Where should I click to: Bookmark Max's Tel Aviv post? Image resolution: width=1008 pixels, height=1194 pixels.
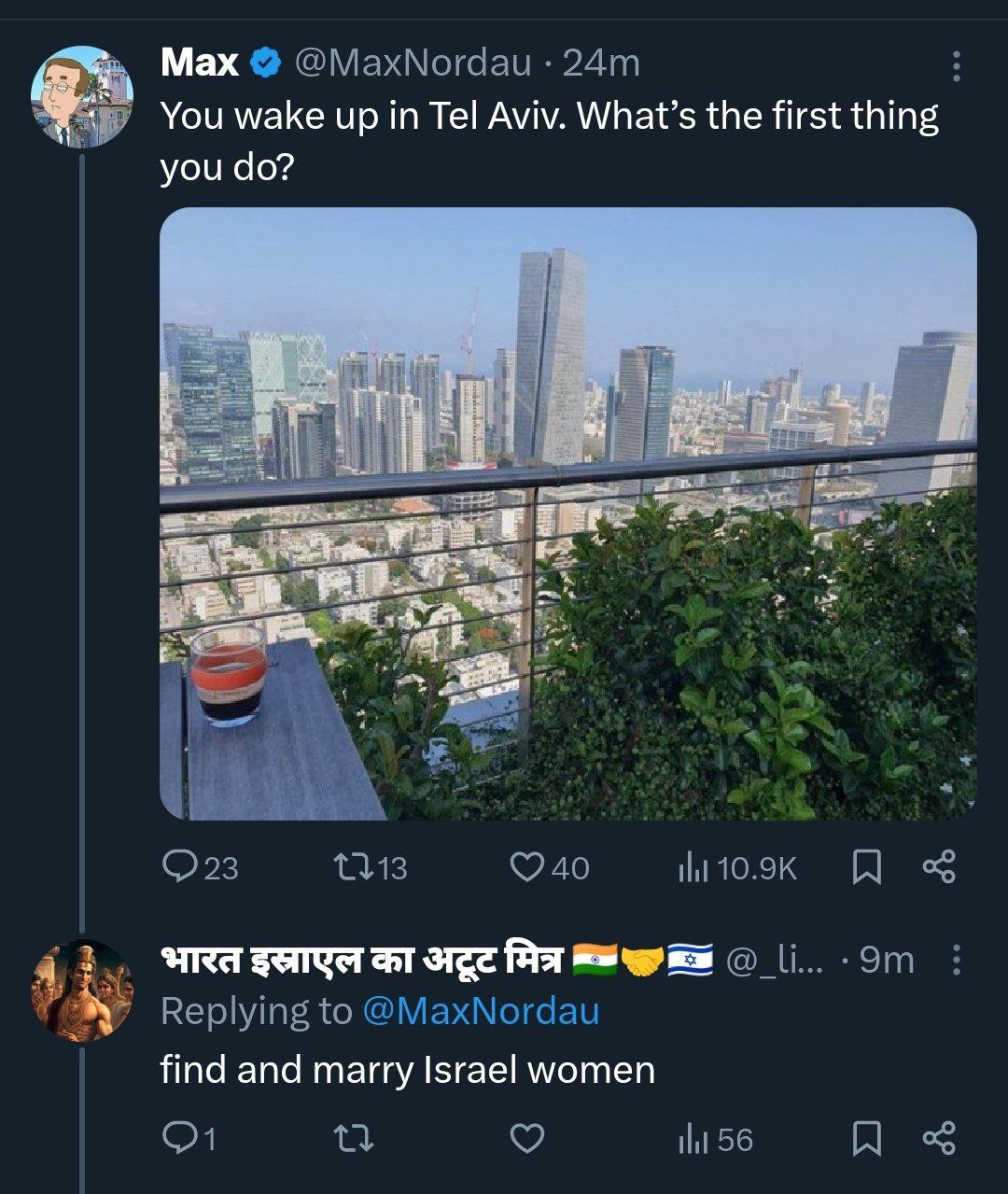[x=867, y=867]
